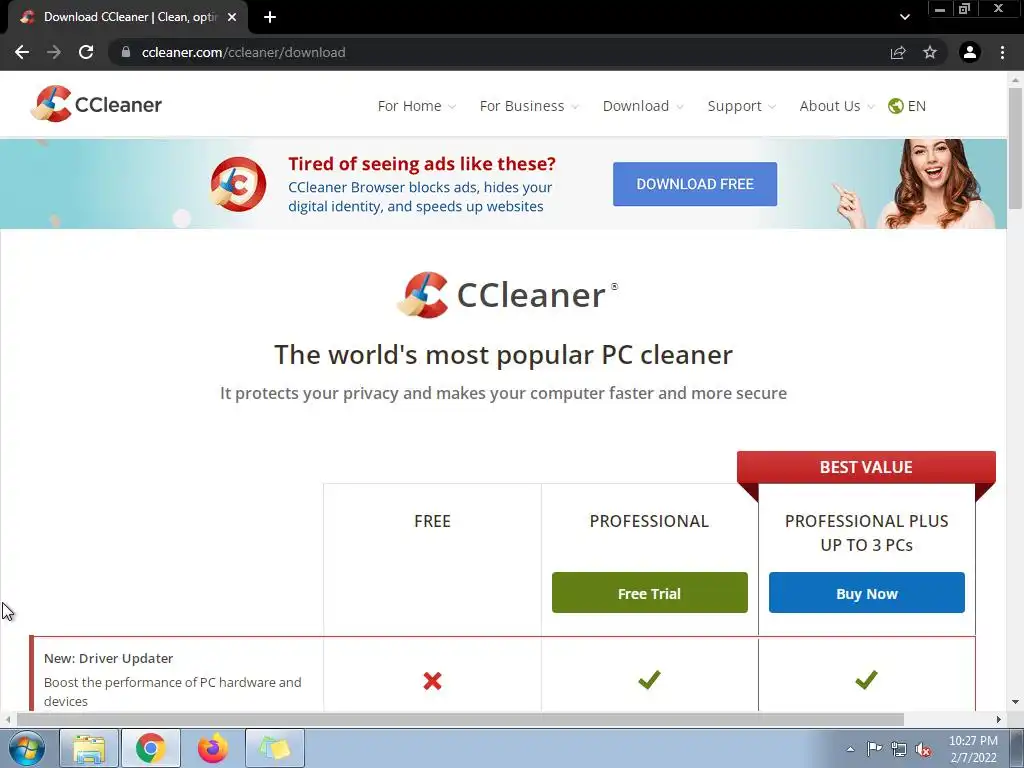Click the network tray icon
This screenshot has height=768, width=1024.
pyautogui.click(x=899, y=750)
